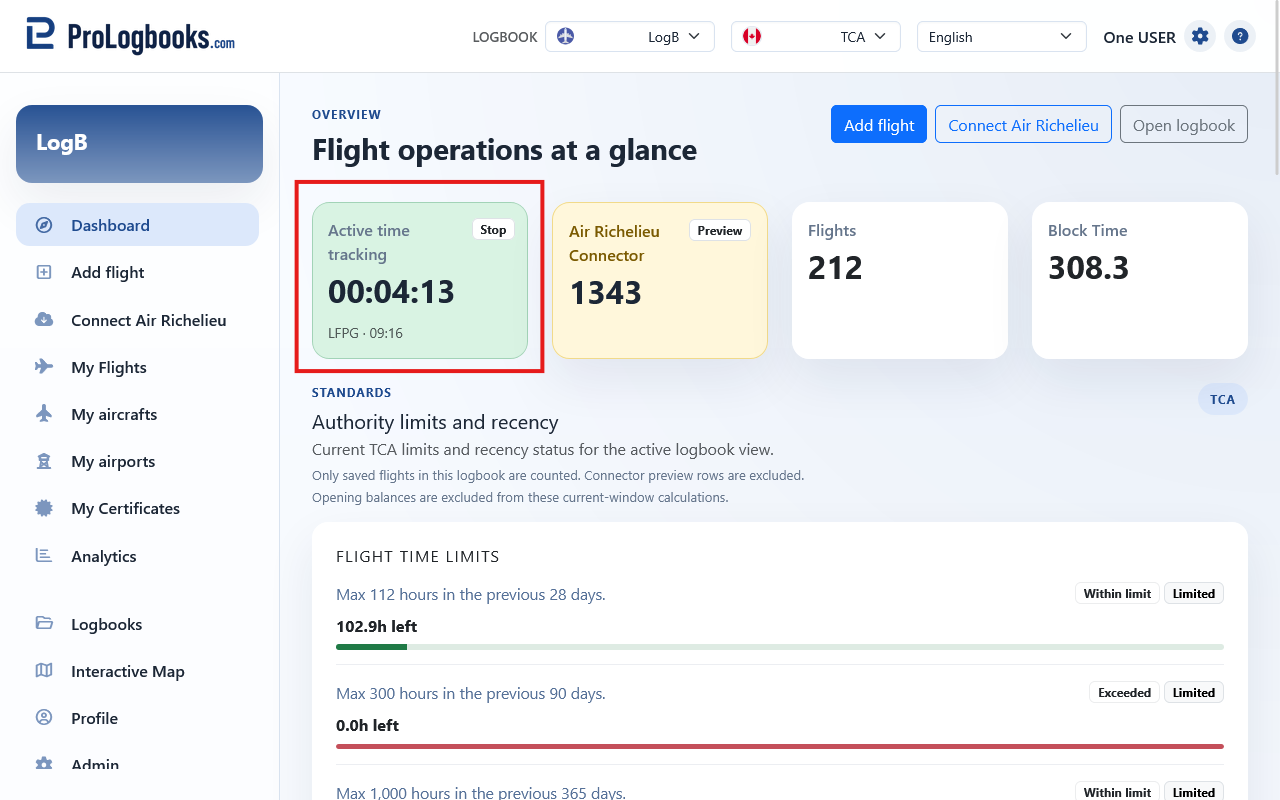Open the settings gear icon
Screen dimensions: 1280x800
[1200, 36]
